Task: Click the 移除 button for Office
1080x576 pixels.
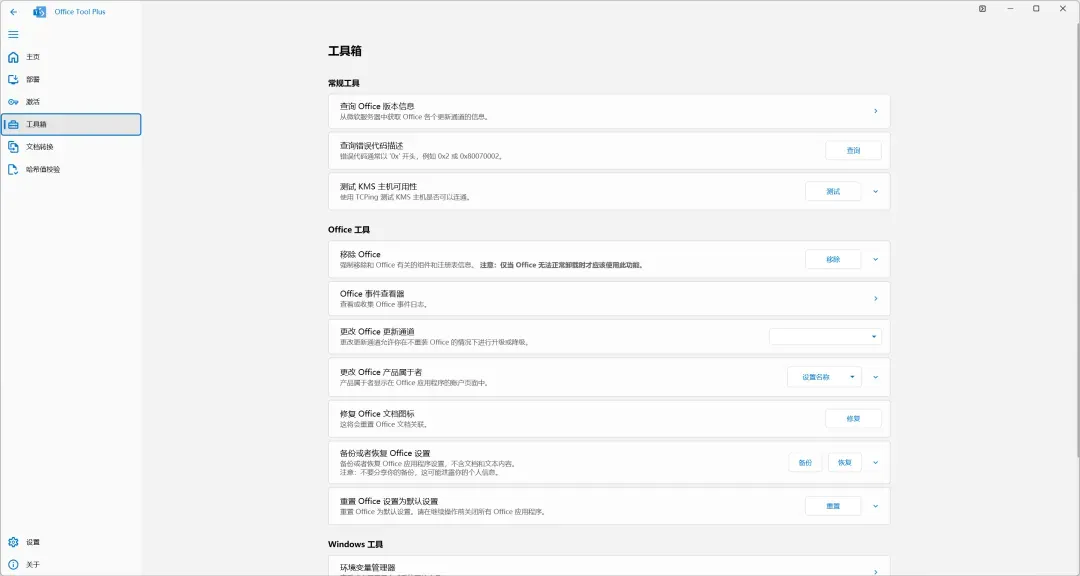Action: point(833,259)
